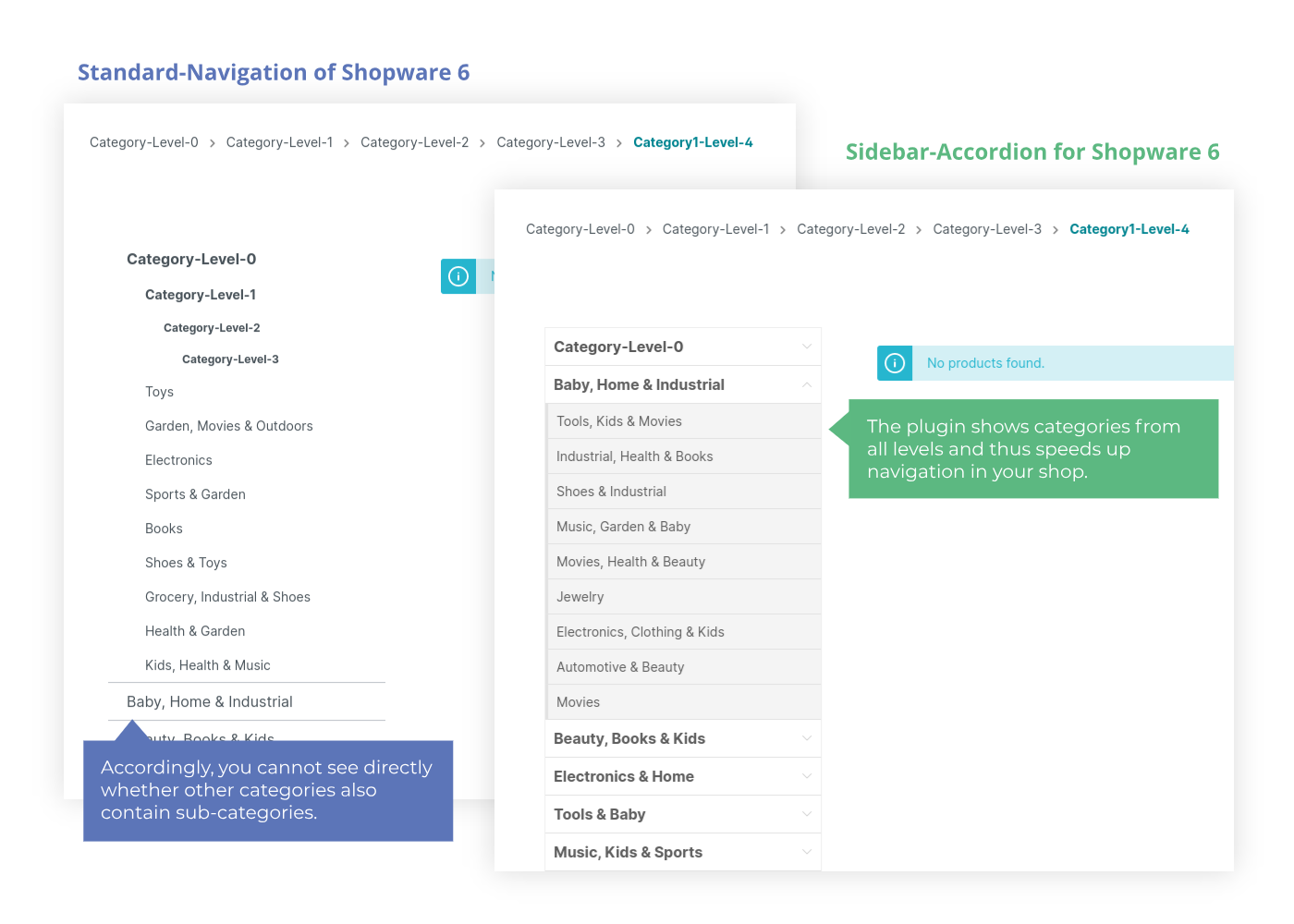The height and width of the screenshot is (924, 1294).
Task: Open Category-Level-1 breadcrumb in sidebar-accordion panel
Action: 715,229
